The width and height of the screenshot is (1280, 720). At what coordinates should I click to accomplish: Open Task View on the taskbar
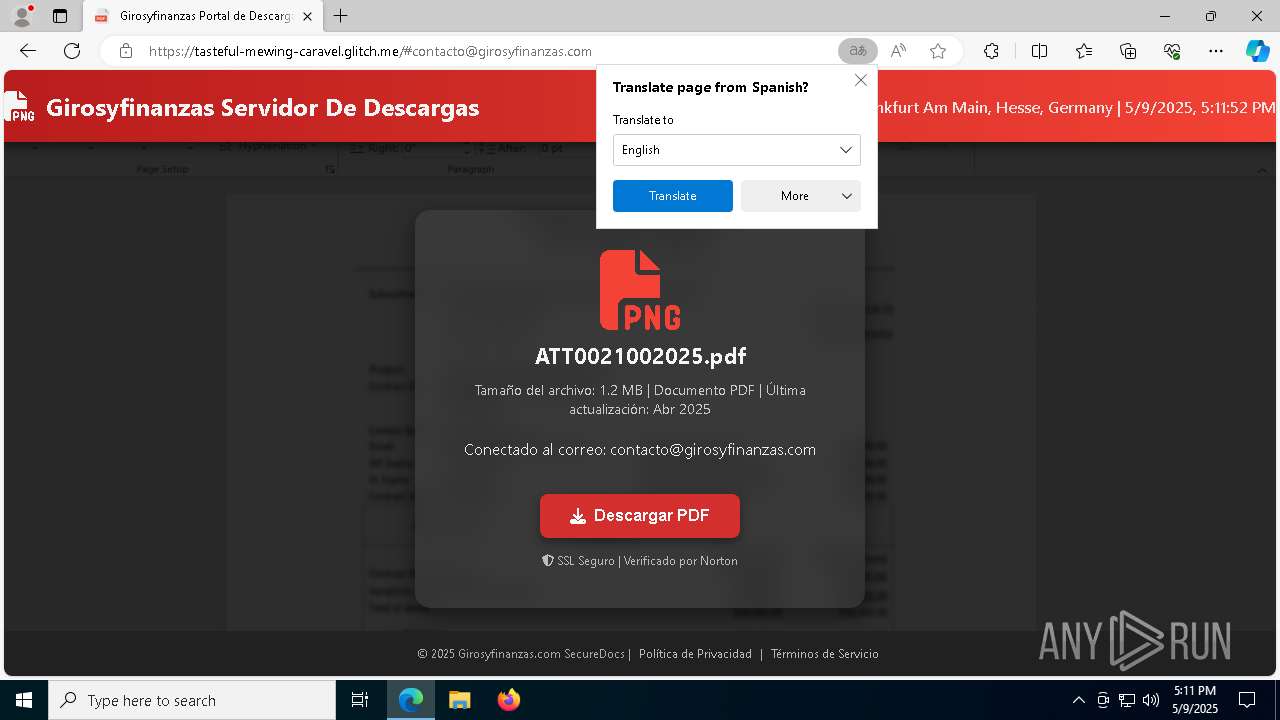point(360,700)
